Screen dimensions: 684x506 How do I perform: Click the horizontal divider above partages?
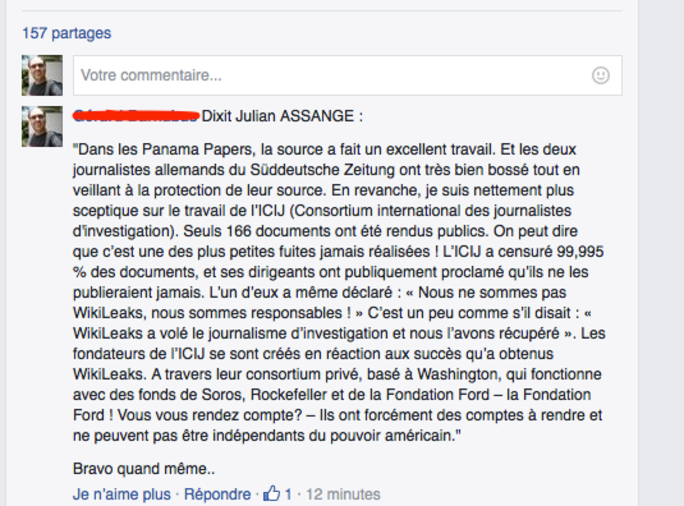(322, 10)
